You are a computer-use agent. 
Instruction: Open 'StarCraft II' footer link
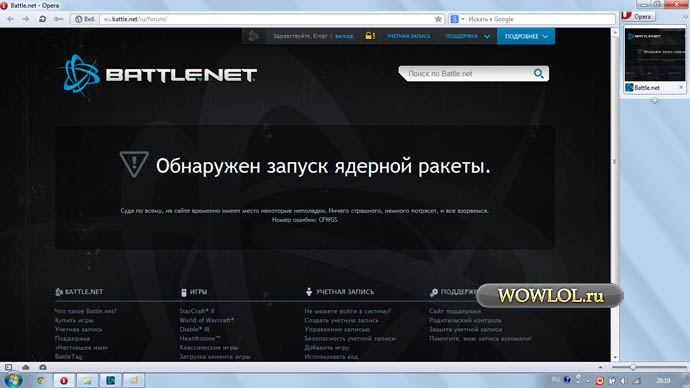197,311
